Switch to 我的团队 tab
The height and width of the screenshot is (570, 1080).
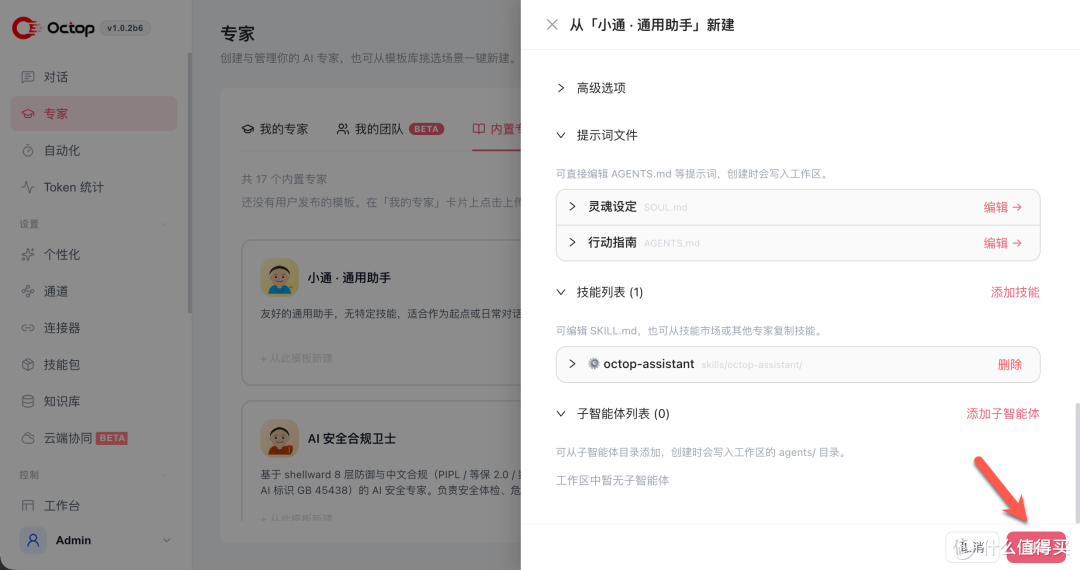coord(390,129)
